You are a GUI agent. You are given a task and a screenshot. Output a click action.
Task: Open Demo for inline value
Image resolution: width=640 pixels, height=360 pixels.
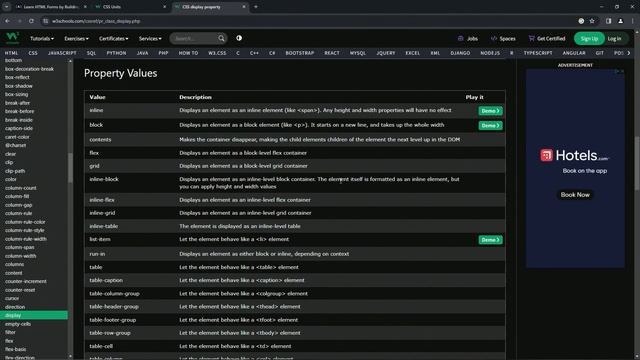(490, 111)
